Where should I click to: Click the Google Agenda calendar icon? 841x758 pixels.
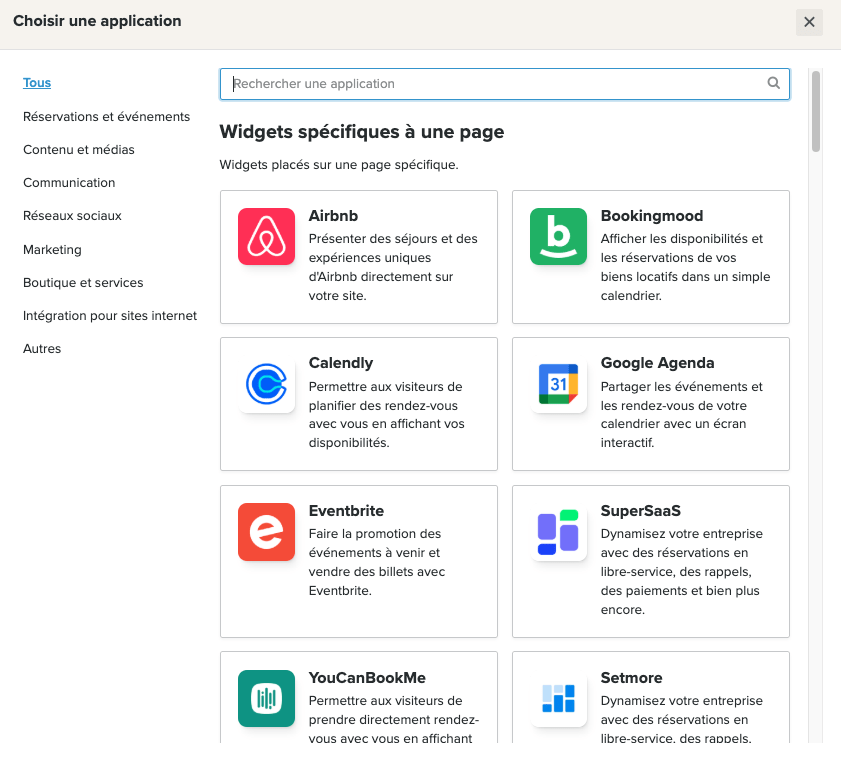[x=558, y=384]
